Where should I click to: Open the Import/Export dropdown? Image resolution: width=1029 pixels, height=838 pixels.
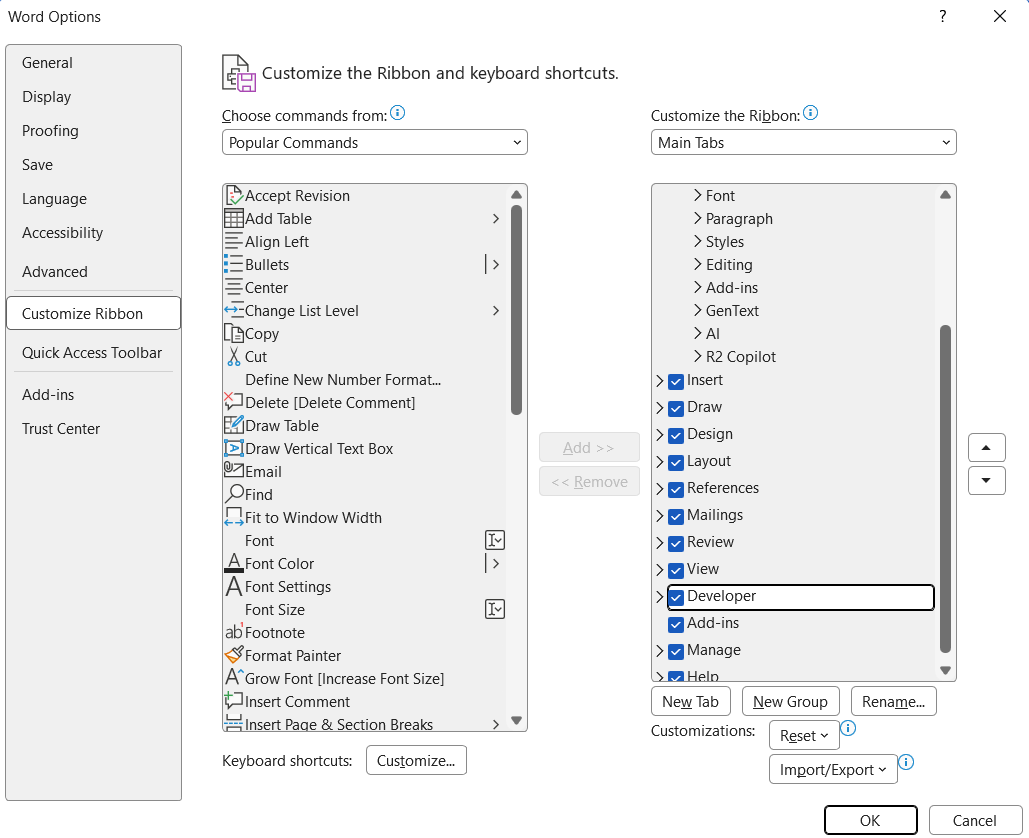[x=833, y=769]
